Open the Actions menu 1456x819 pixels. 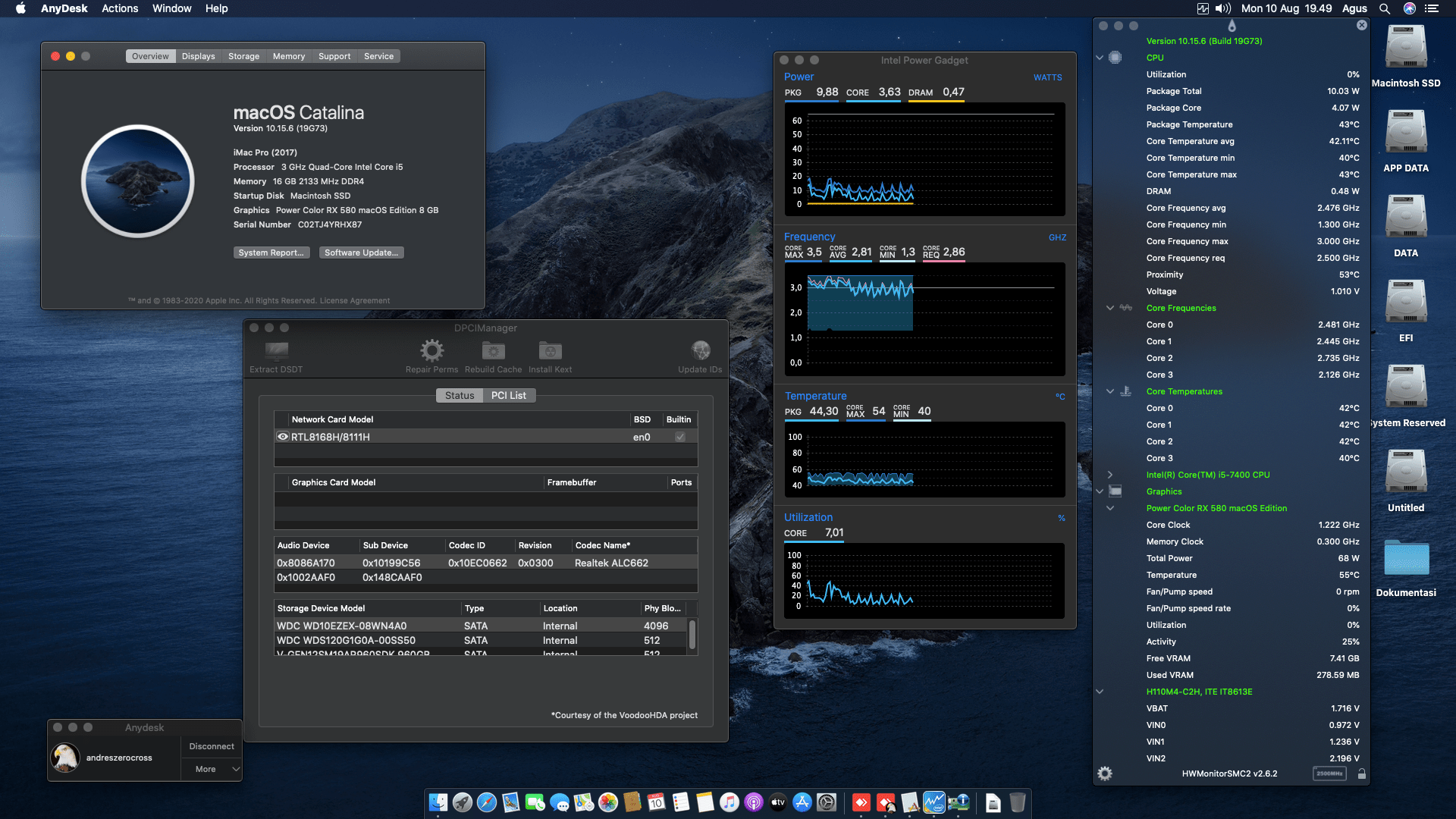point(120,8)
